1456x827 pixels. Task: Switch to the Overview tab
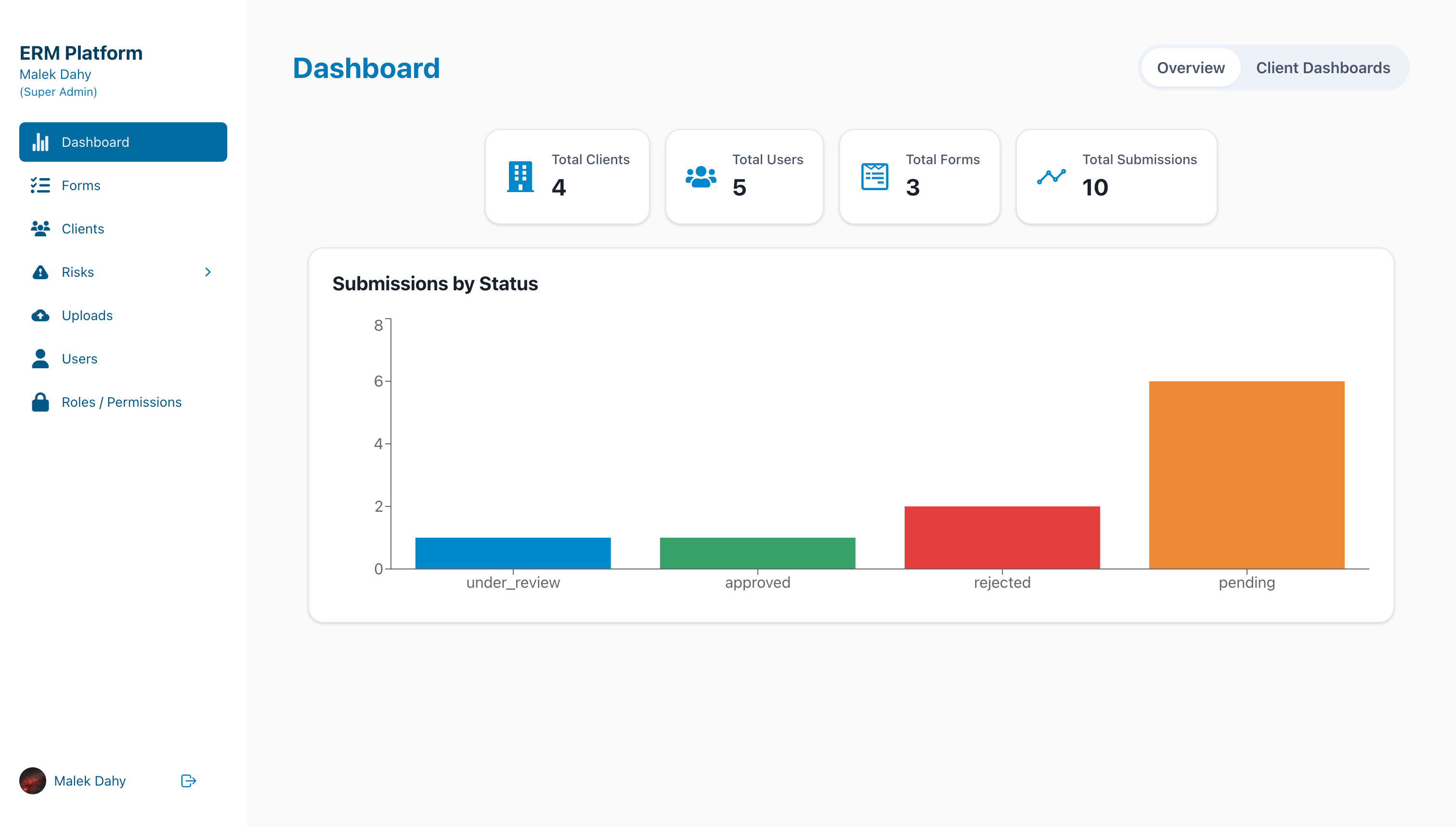click(x=1191, y=67)
